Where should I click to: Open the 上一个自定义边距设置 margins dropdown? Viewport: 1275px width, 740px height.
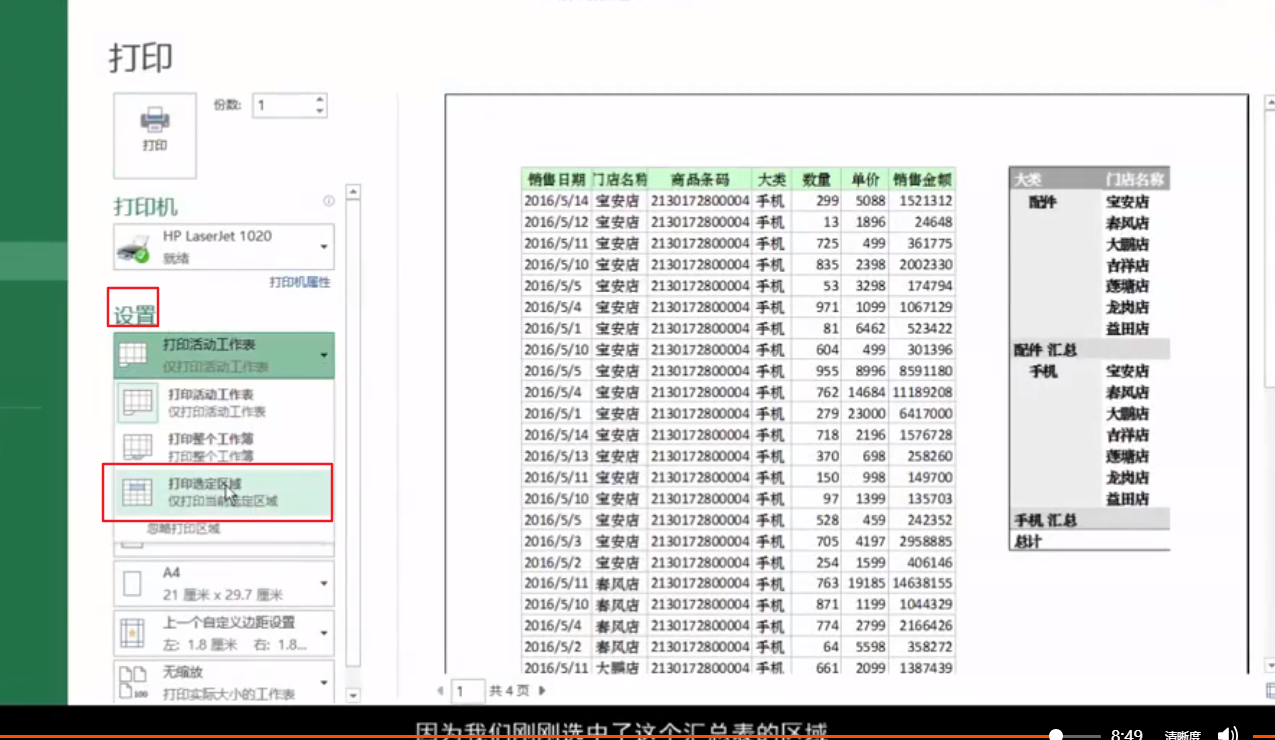[x=224, y=633]
